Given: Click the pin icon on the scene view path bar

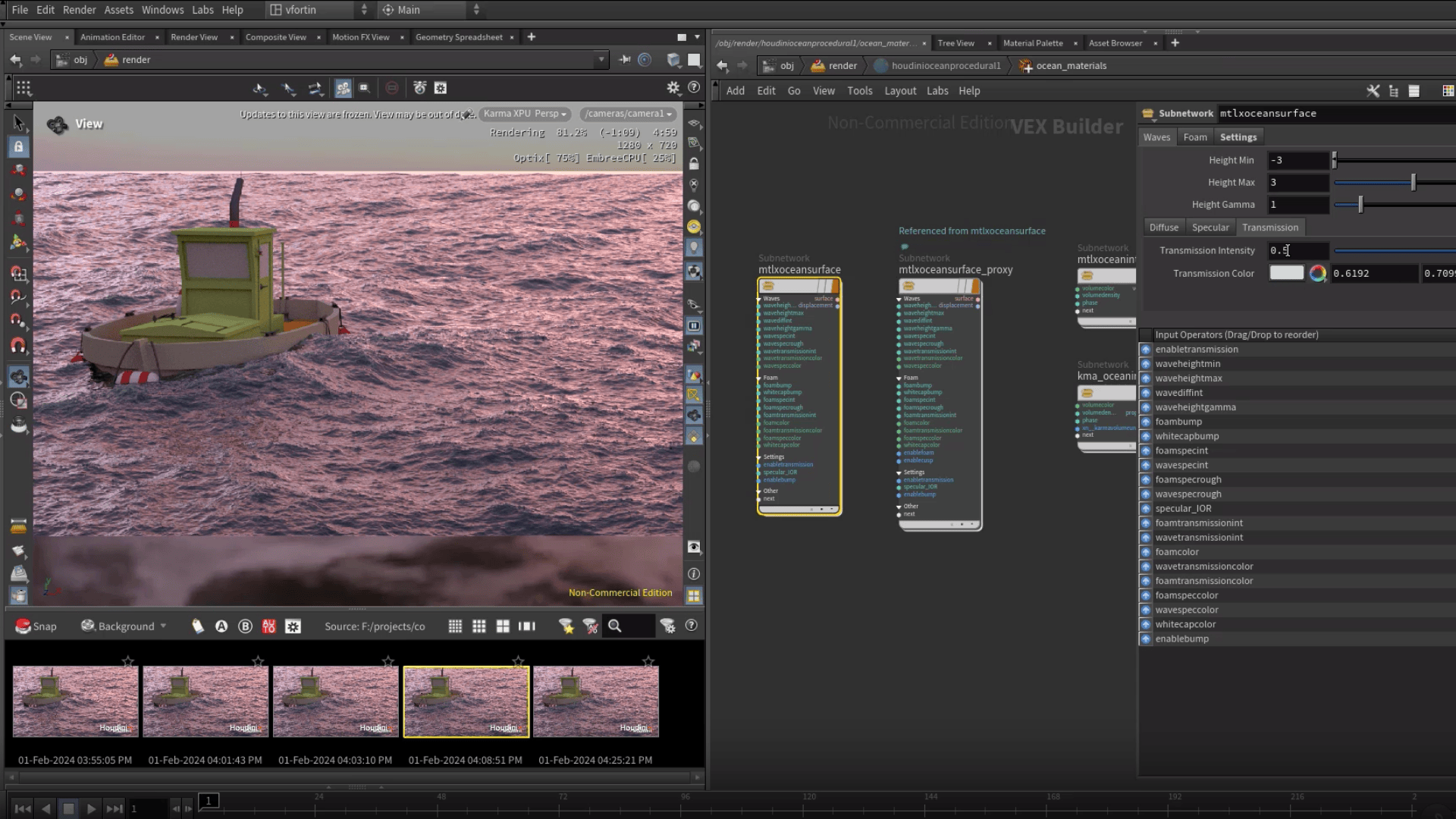Looking at the screenshot, I should click(x=624, y=60).
